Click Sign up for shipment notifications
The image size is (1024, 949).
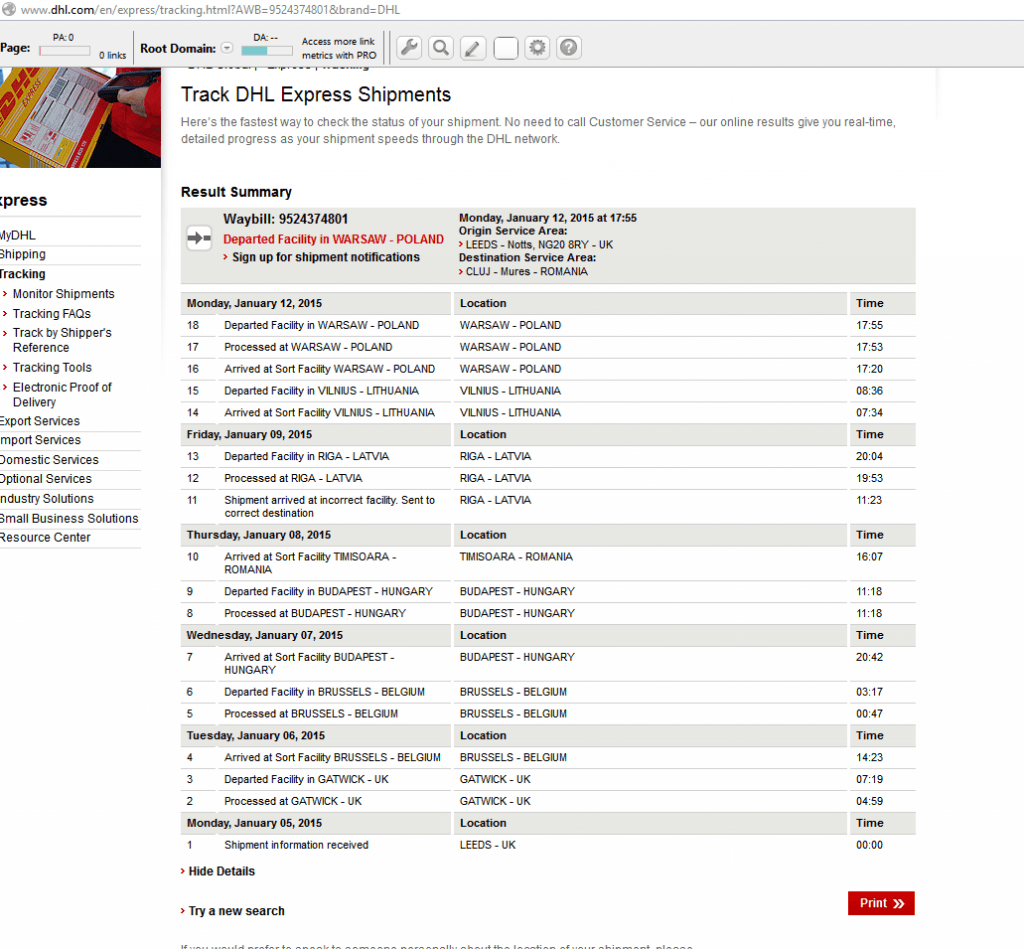[325, 257]
